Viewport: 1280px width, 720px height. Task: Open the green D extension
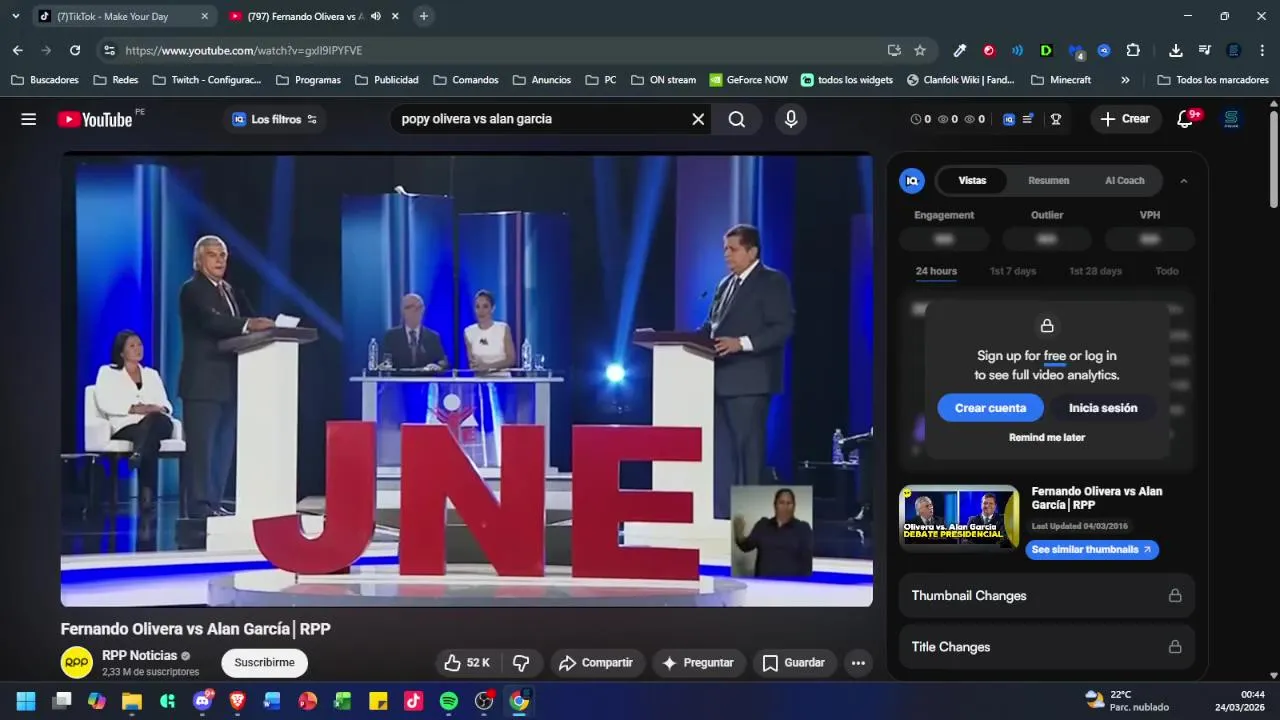pos(1046,50)
